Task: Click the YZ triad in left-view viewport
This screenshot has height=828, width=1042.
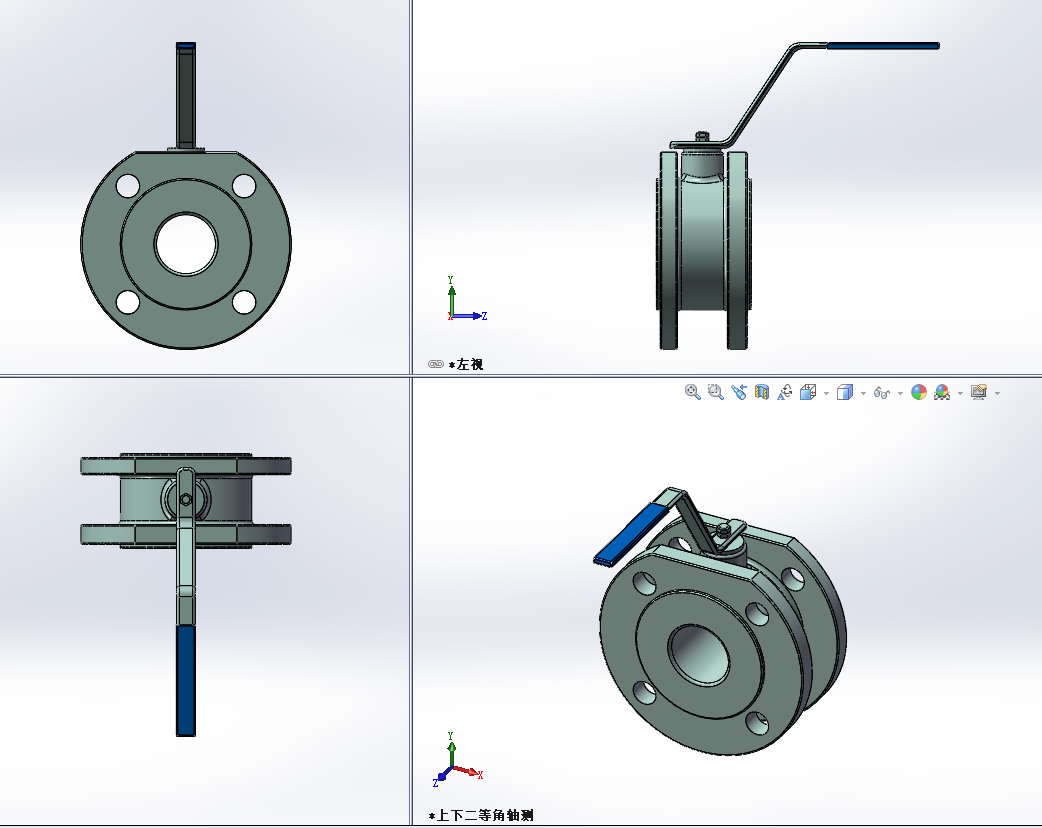Action: pyautogui.click(x=467, y=299)
